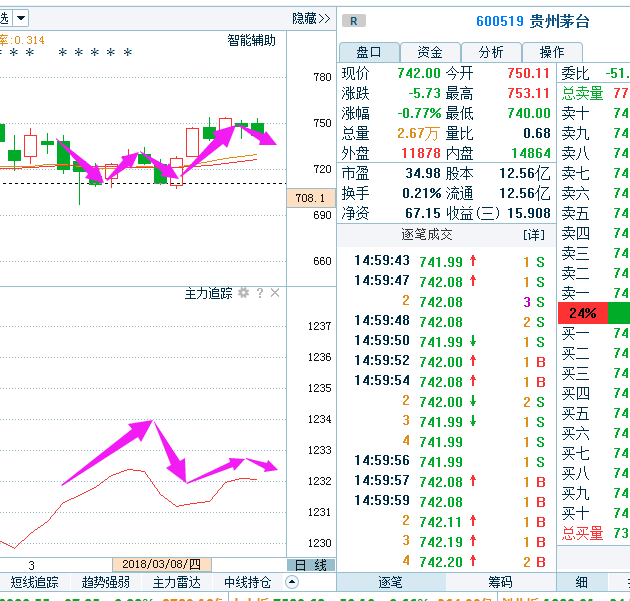Collapse the side panel with 隐藏>>
The width and height of the screenshot is (630, 601).
point(311,18)
